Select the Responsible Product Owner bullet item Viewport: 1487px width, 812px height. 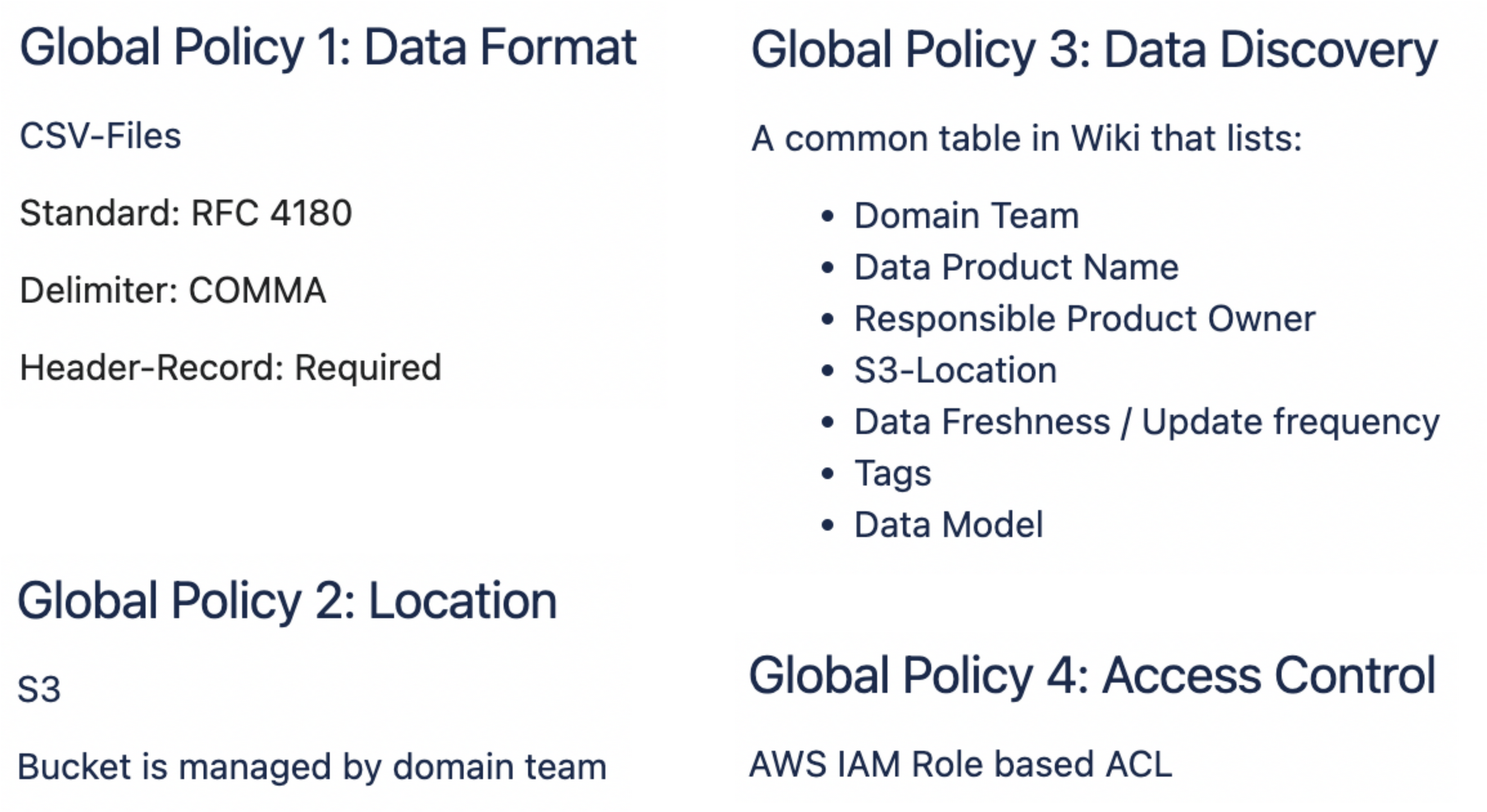pos(1084,319)
